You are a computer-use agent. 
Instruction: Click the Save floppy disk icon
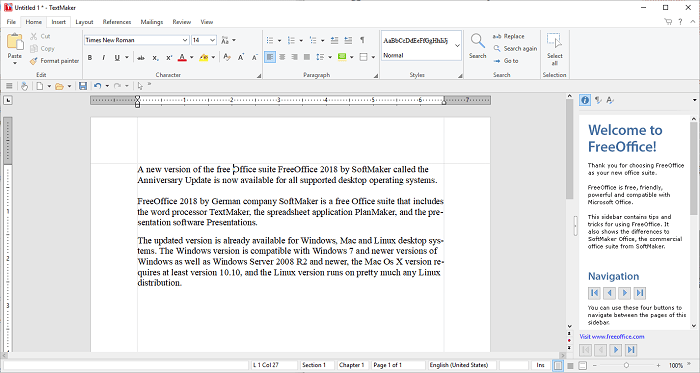click(x=83, y=86)
